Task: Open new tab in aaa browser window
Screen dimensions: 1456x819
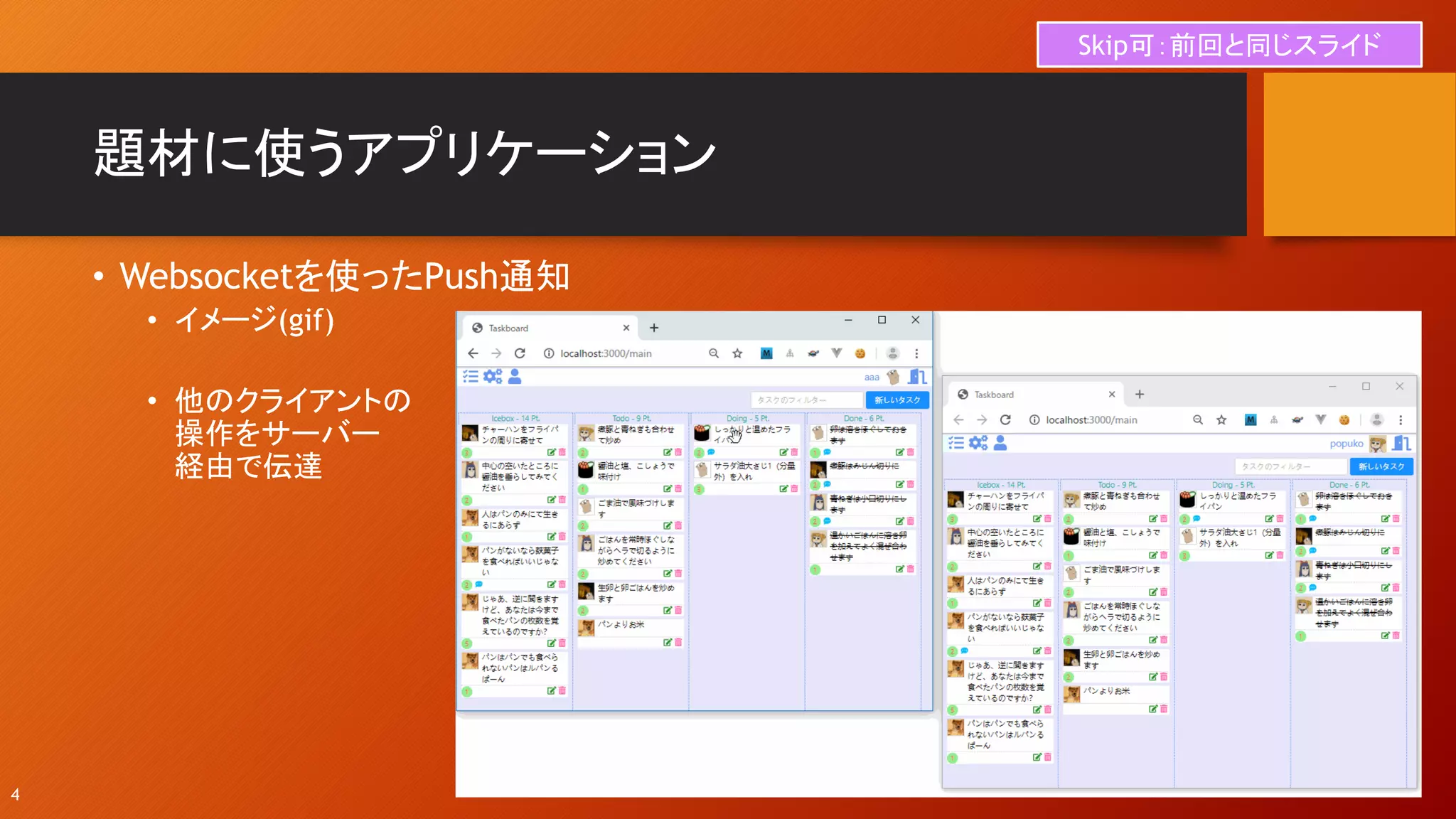Action: (654, 328)
